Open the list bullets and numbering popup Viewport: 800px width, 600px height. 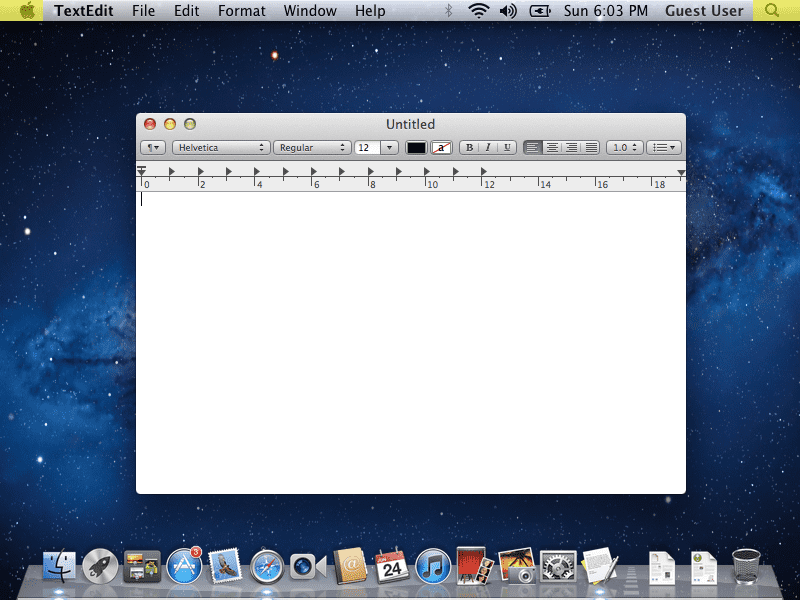point(664,147)
